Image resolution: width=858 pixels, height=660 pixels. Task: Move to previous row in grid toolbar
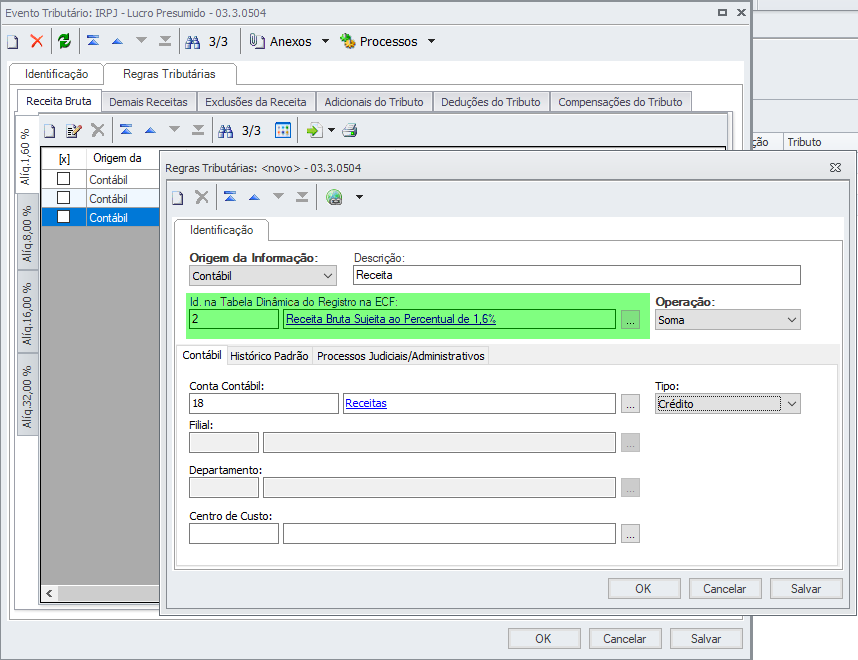[150, 130]
